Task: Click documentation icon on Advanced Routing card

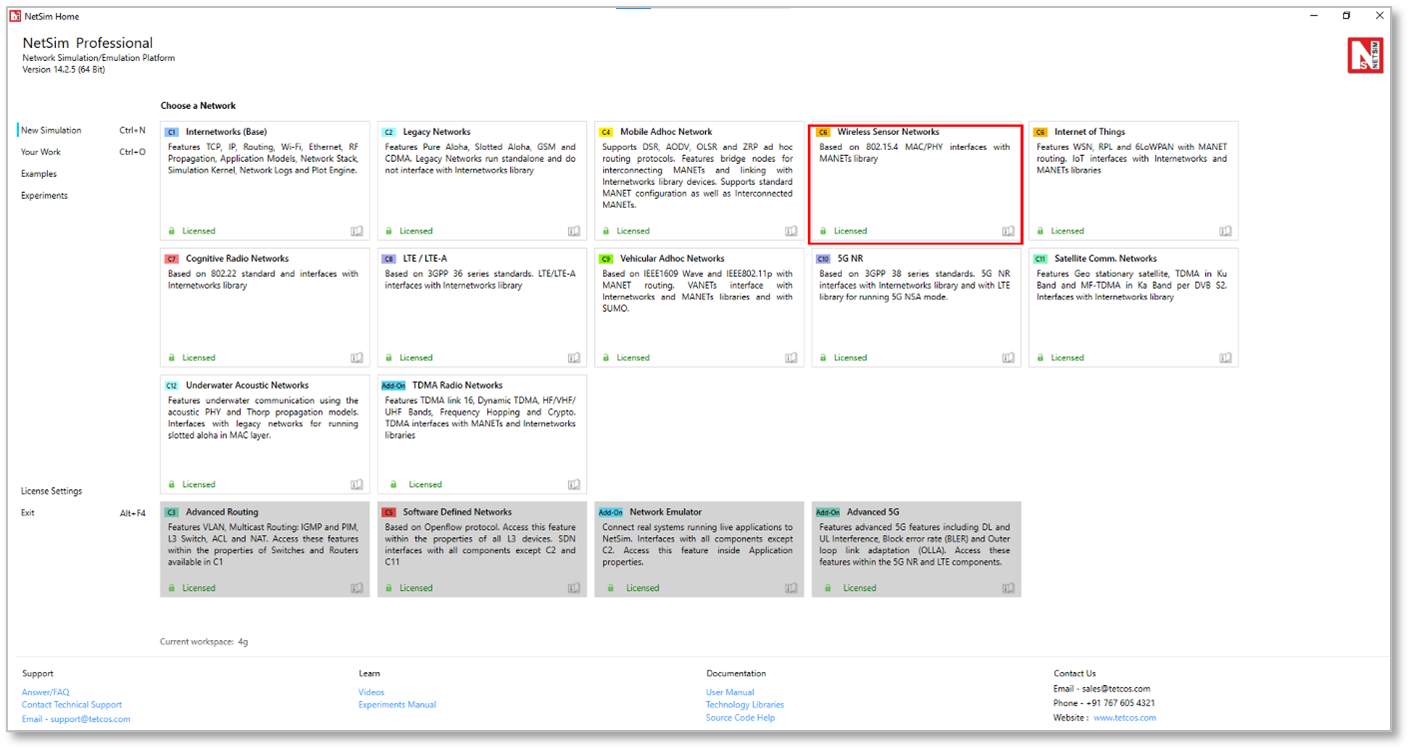Action: coord(357,588)
